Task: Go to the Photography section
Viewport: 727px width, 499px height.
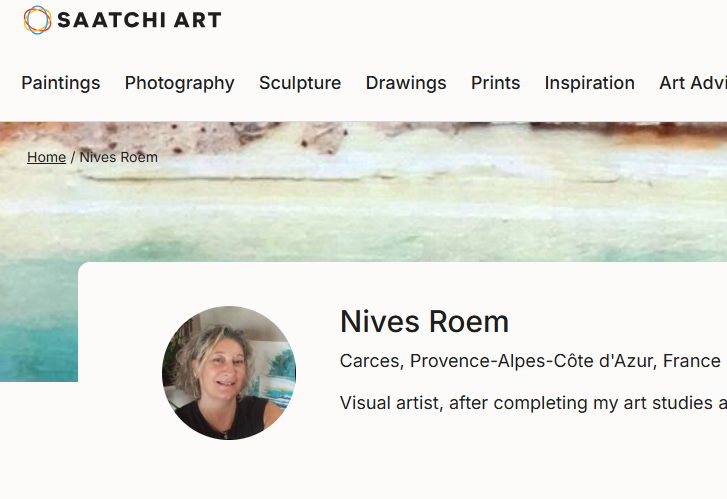Action: [x=179, y=83]
